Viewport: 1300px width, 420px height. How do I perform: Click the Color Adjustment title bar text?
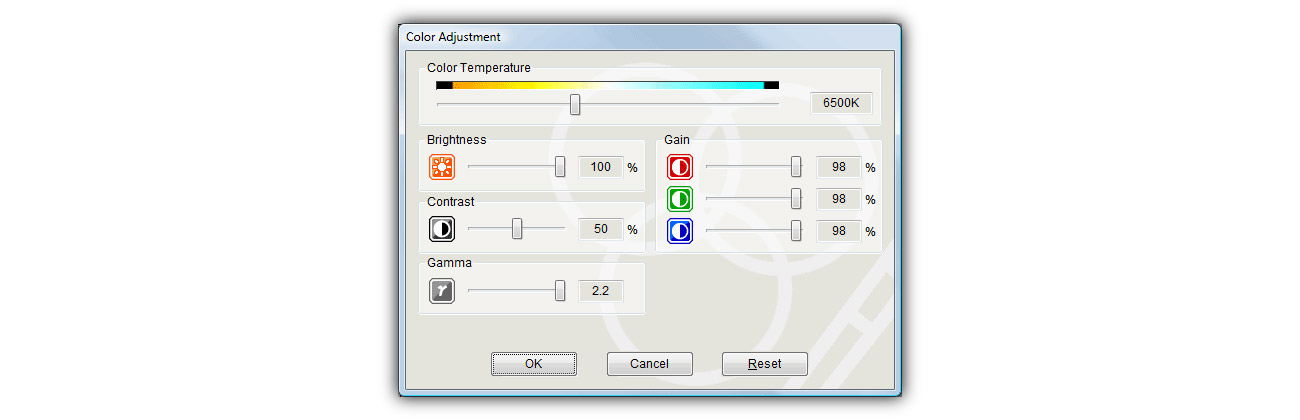454,37
